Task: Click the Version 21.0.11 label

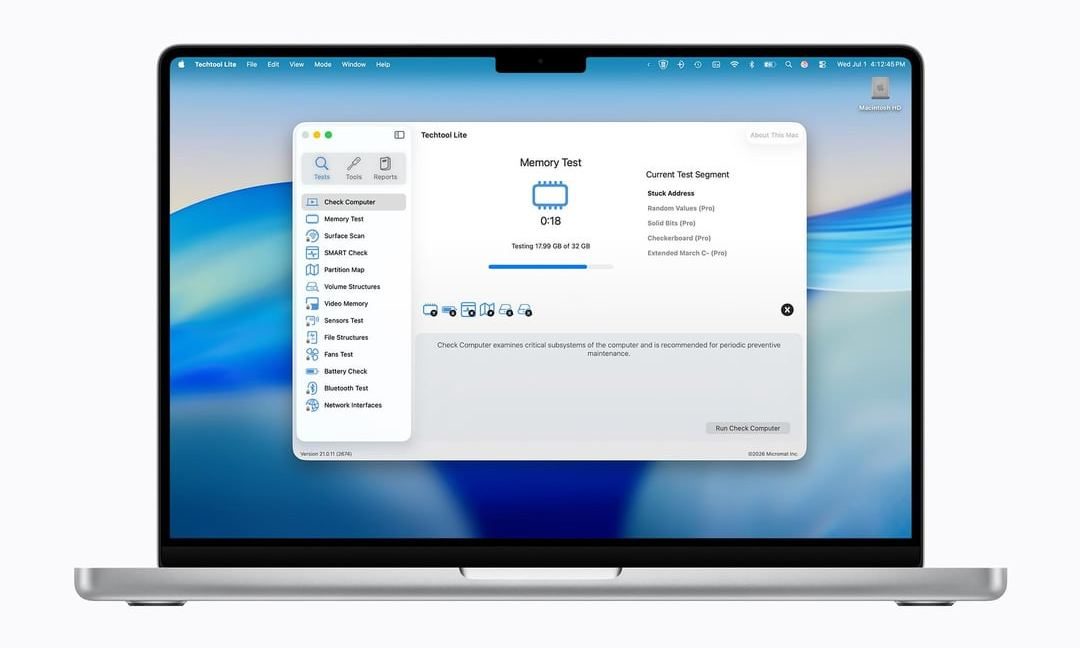Action: [326, 454]
